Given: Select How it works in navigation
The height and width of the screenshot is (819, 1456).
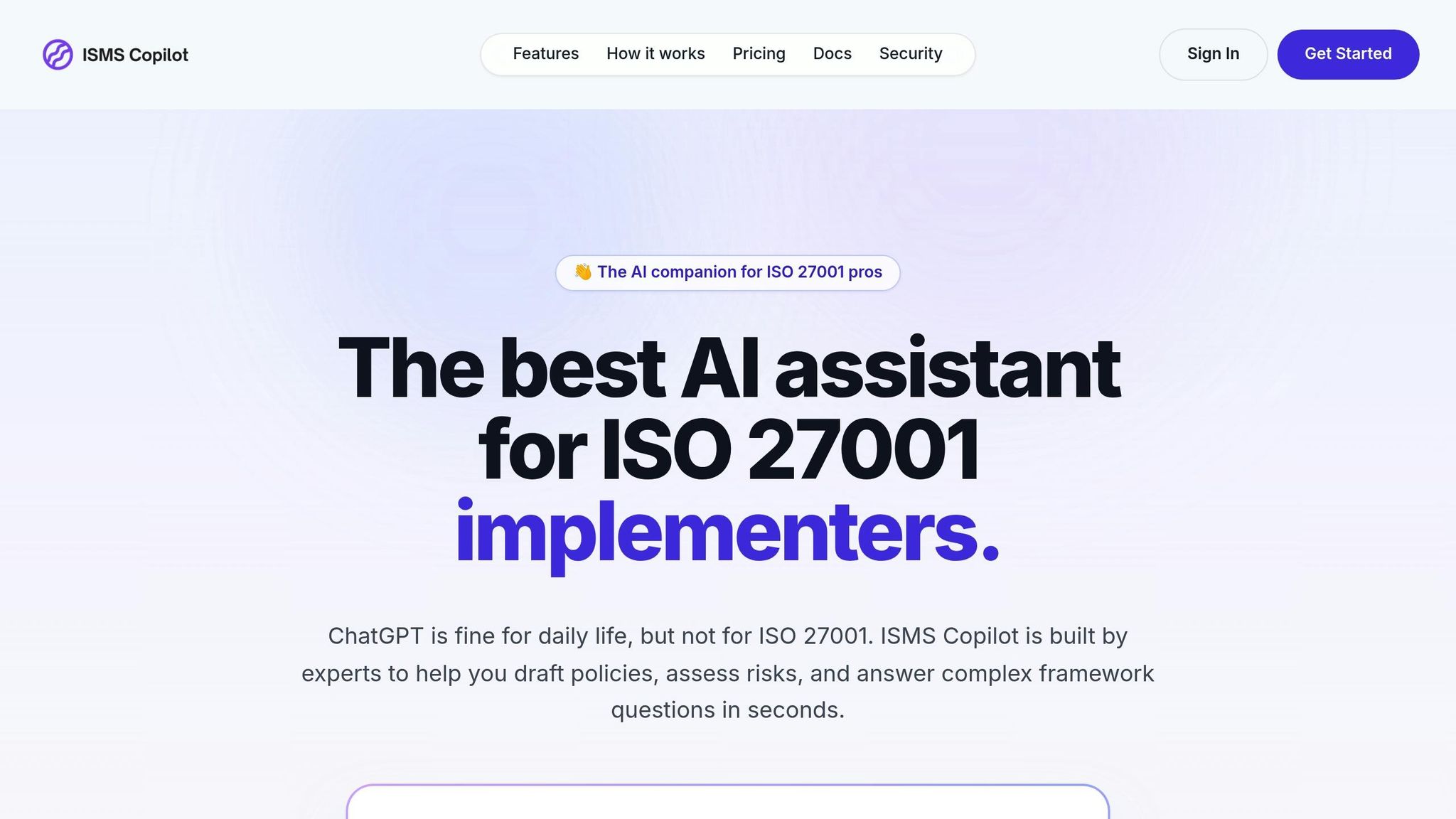Looking at the screenshot, I should click(x=655, y=53).
